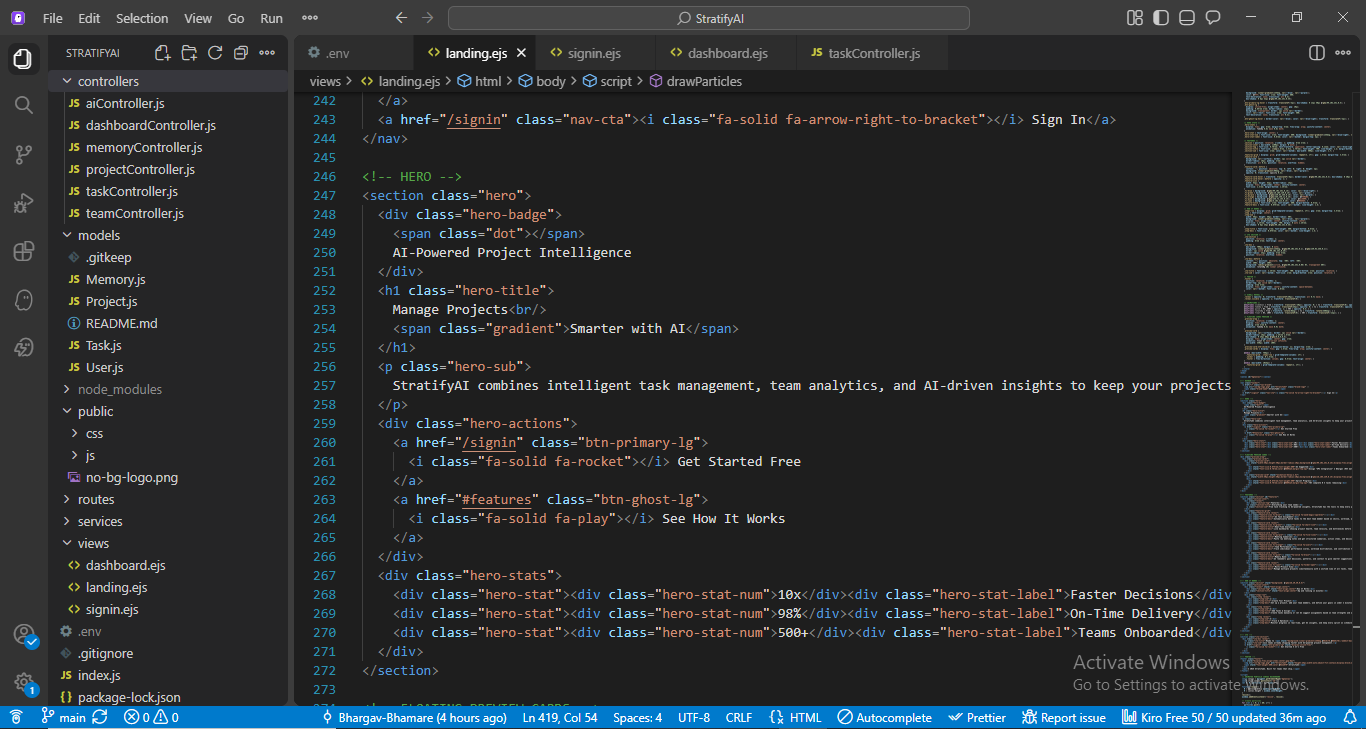Click the CRLF line ending indicator
The image size is (1366, 729).
pyautogui.click(x=739, y=717)
